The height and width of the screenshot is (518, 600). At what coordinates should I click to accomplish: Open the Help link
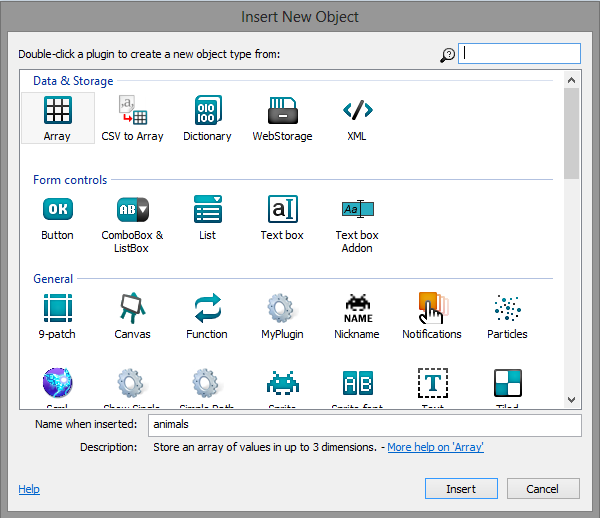point(29,489)
